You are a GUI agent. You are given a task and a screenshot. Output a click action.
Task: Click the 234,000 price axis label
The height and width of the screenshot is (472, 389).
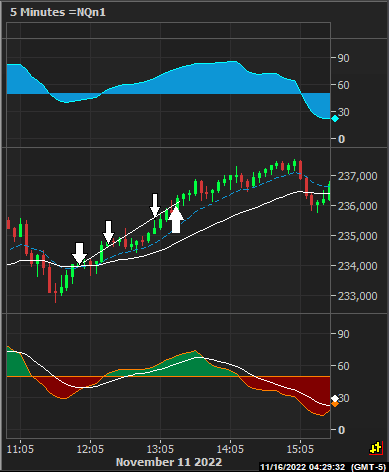coord(357,266)
